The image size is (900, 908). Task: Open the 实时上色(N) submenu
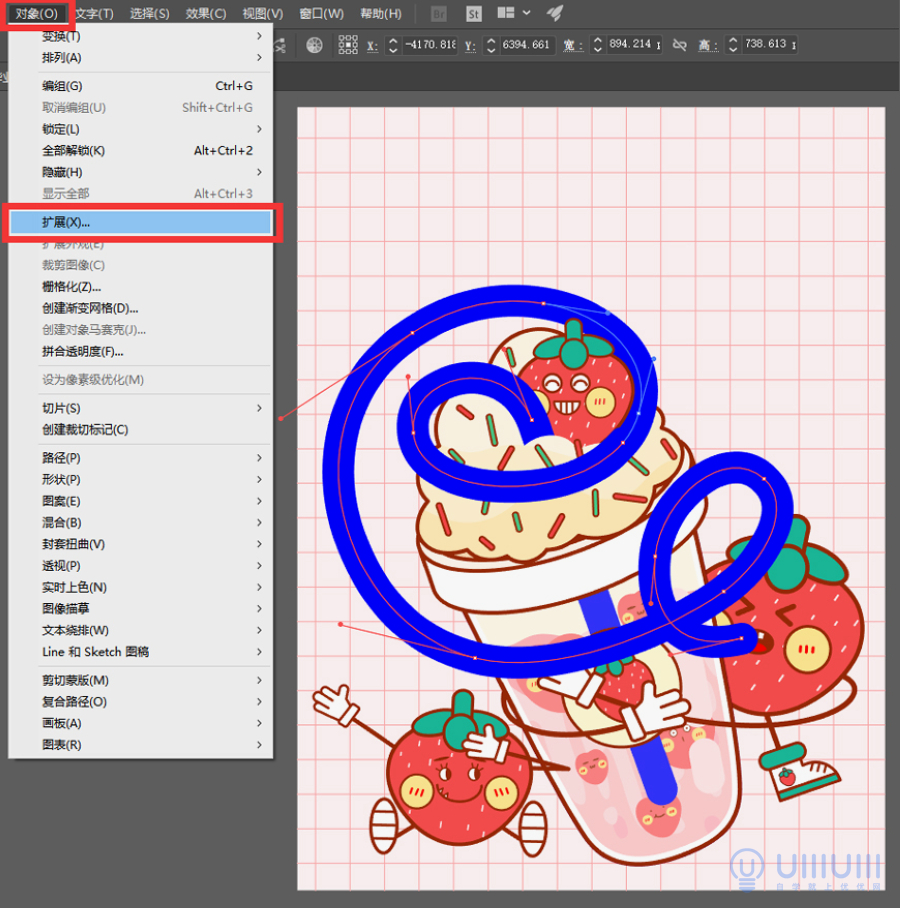click(140, 587)
